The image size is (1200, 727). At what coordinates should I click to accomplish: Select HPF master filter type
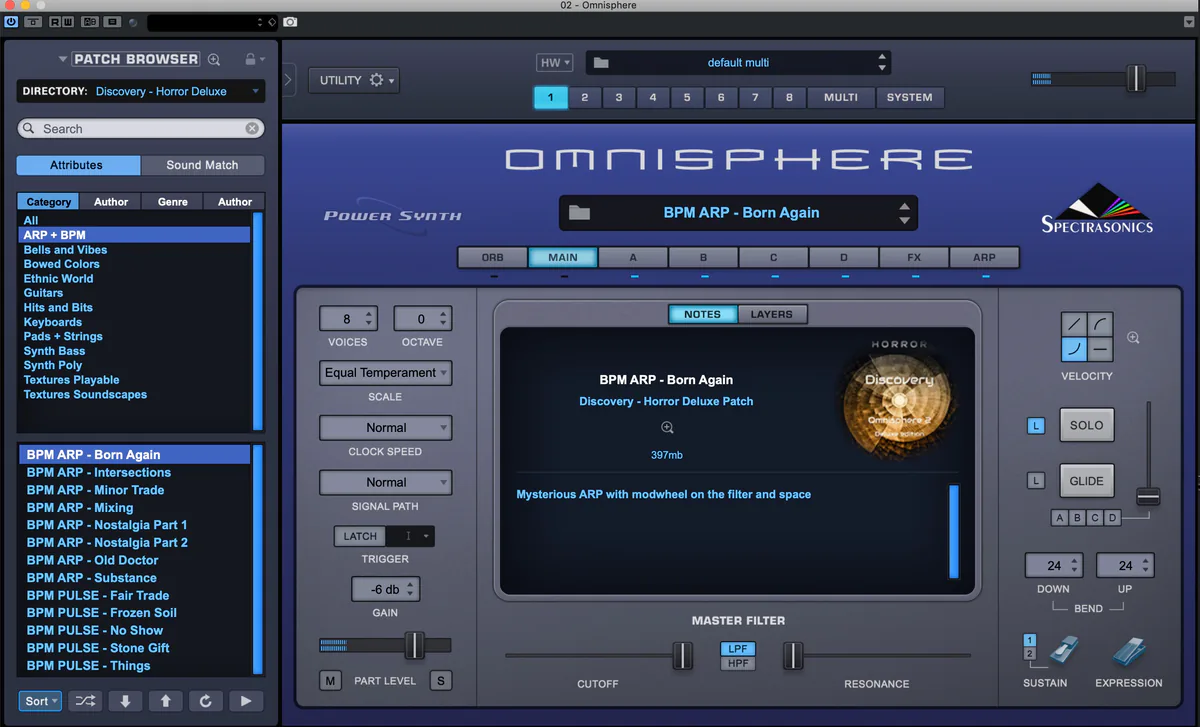tap(738, 663)
